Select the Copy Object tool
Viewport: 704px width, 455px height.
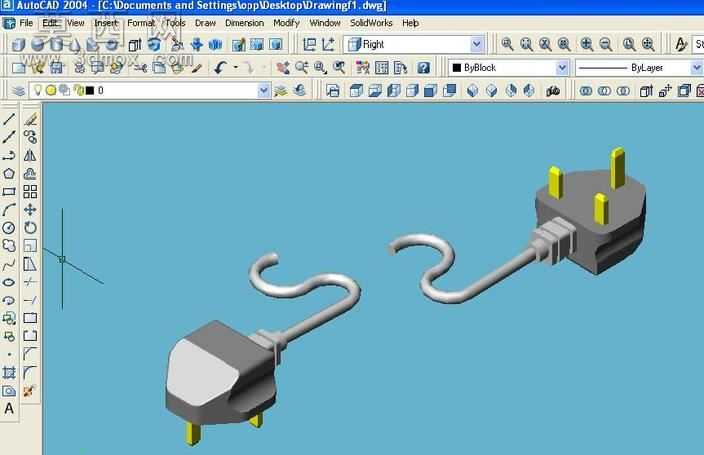(x=30, y=137)
